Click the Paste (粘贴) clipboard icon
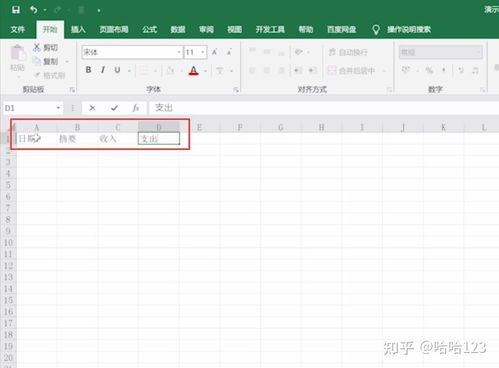 (17, 53)
